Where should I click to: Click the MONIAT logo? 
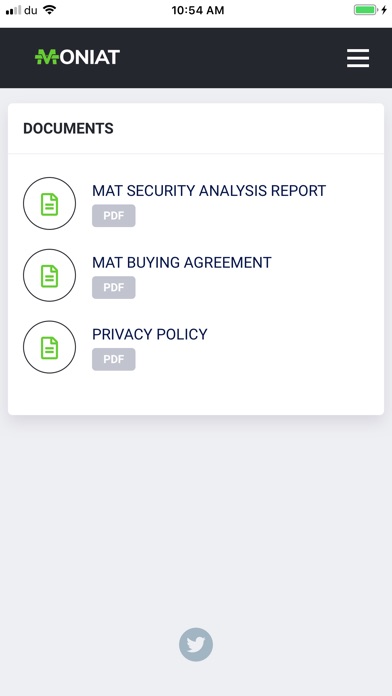coord(77,57)
